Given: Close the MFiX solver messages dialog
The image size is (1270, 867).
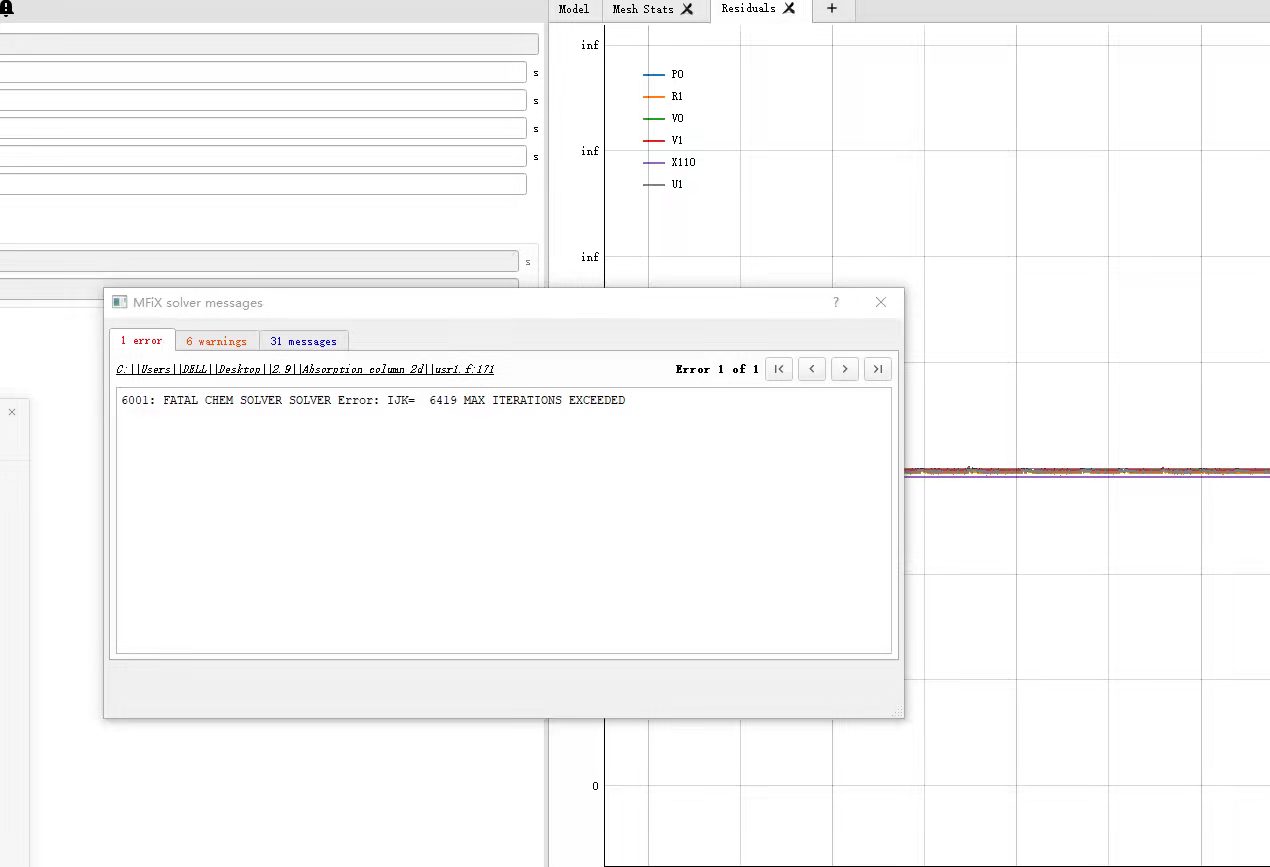Looking at the screenshot, I should point(881,302).
